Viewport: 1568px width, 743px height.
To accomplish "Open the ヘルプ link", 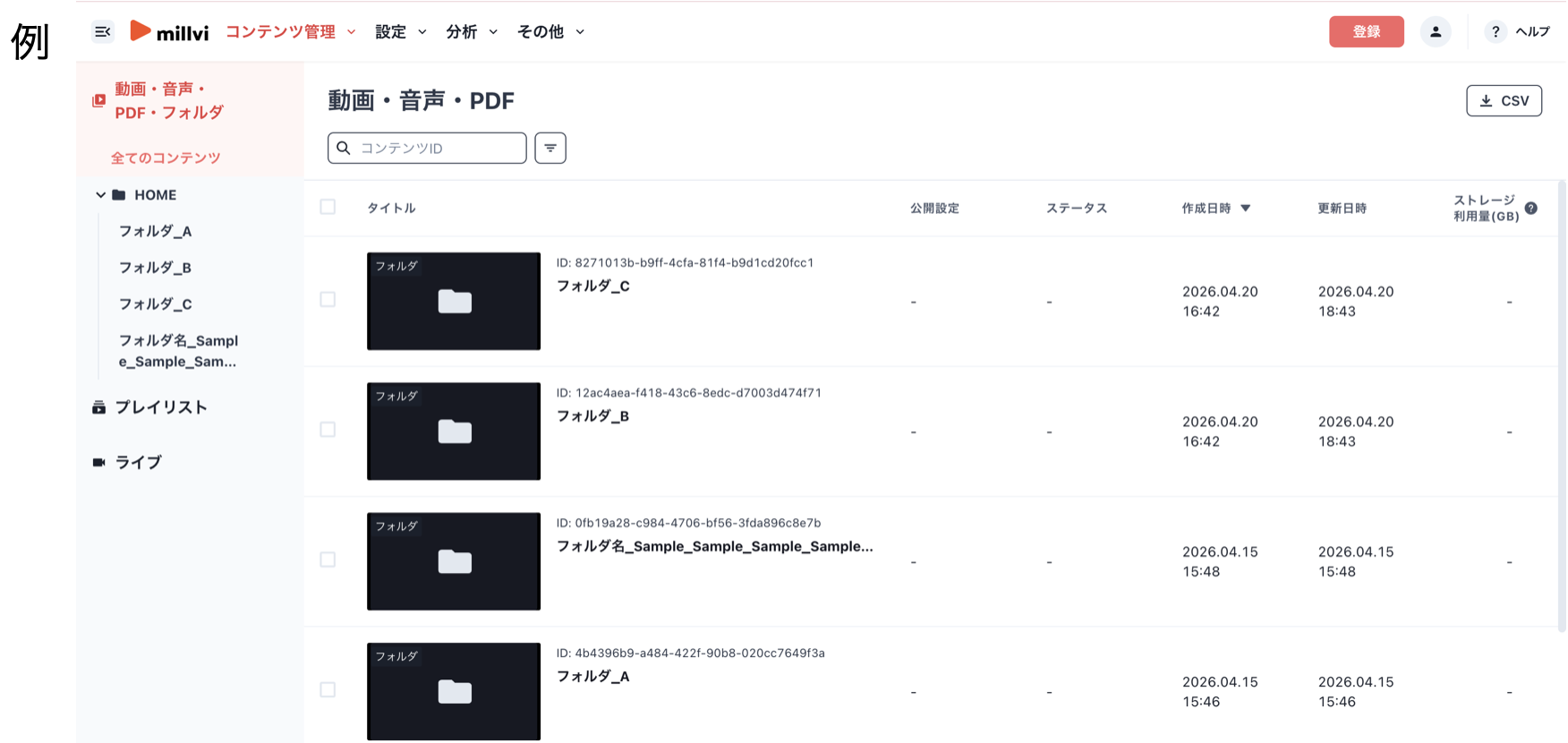I will coord(1532,31).
